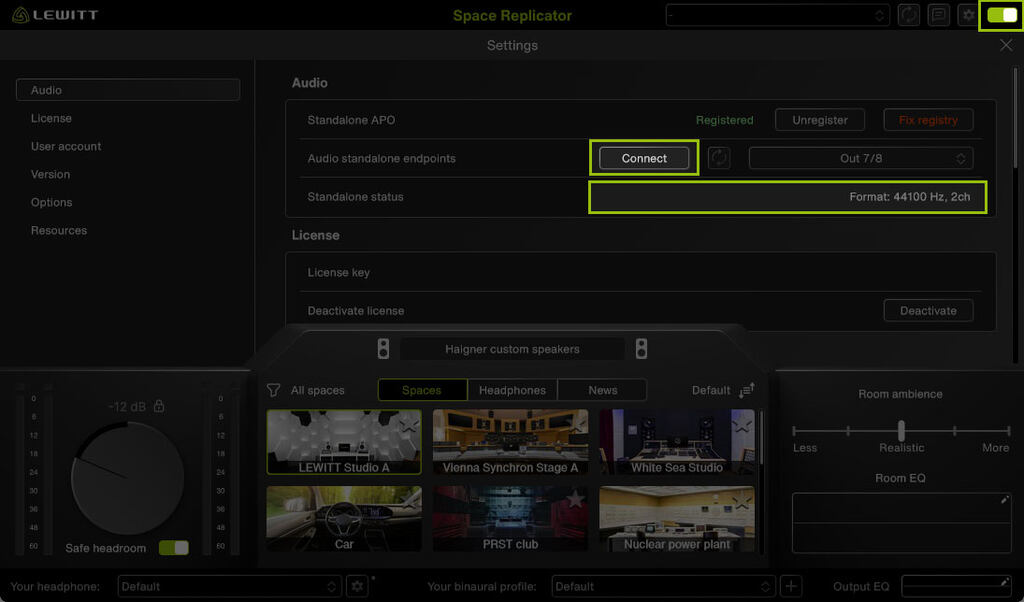Close the Settings panel

click(x=1006, y=45)
